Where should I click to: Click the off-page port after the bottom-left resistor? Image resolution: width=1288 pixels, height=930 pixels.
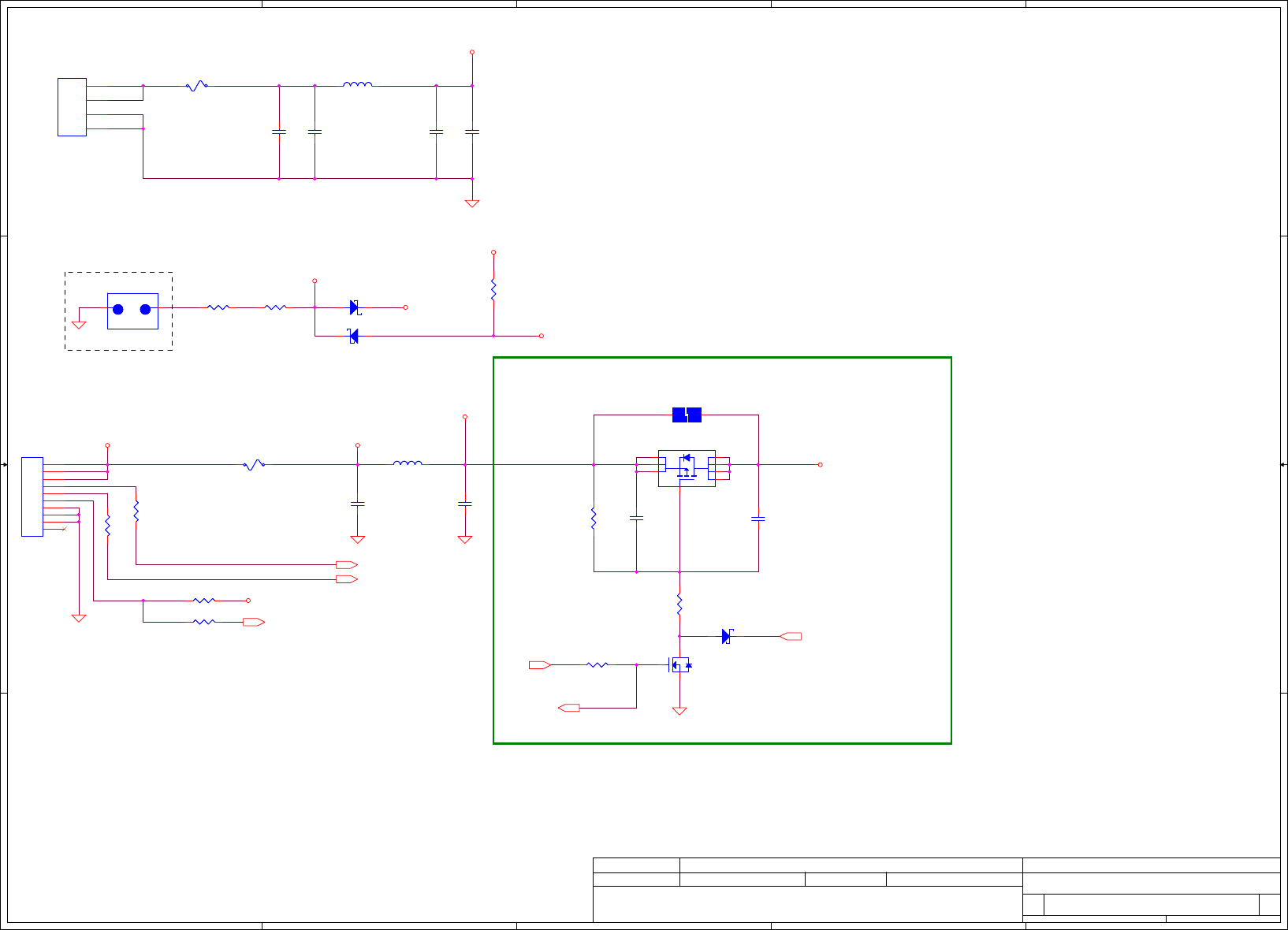(254, 623)
